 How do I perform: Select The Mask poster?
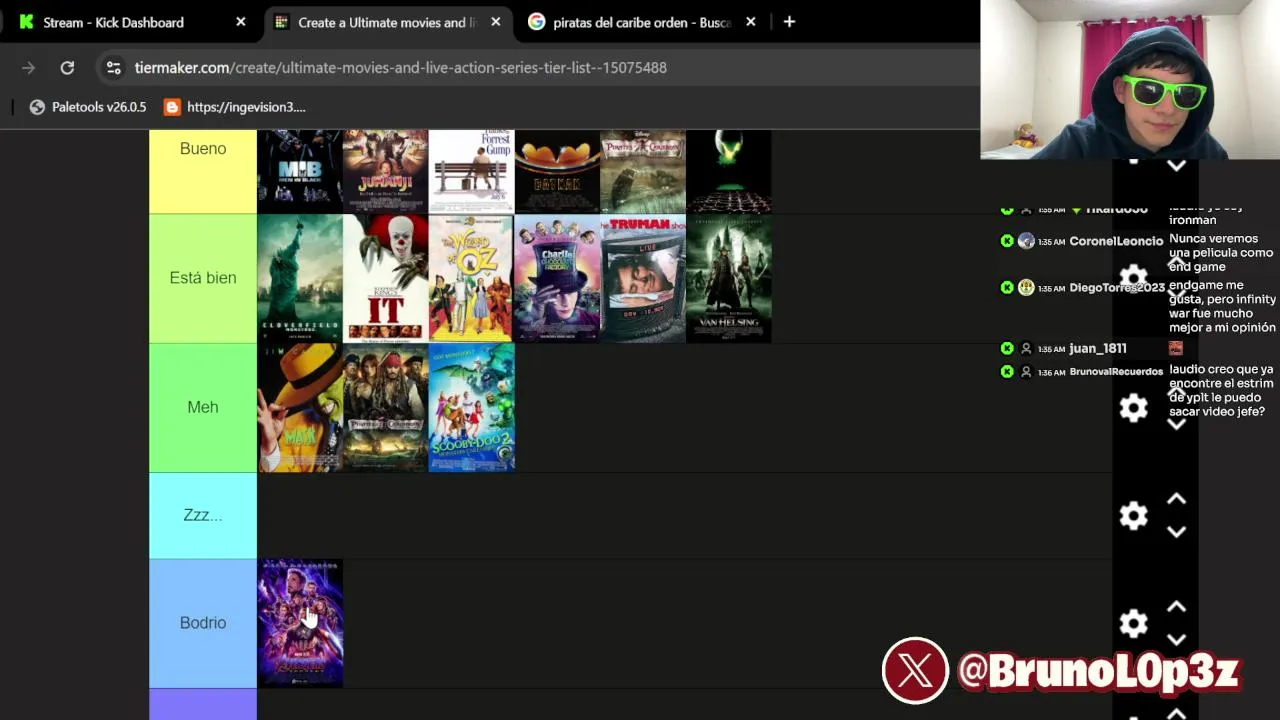pos(300,407)
